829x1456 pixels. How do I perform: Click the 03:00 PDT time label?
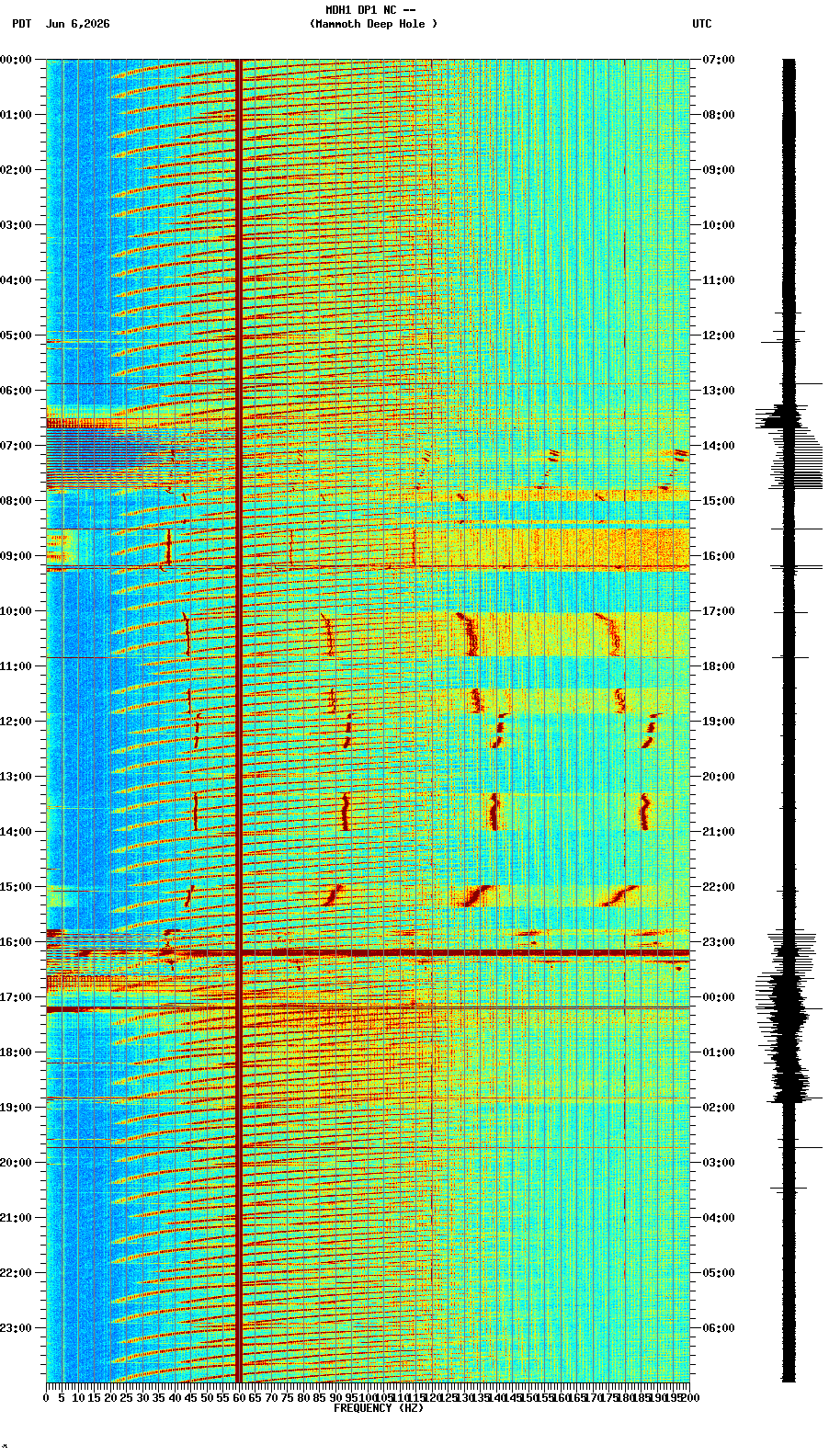(x=16, y=225)
